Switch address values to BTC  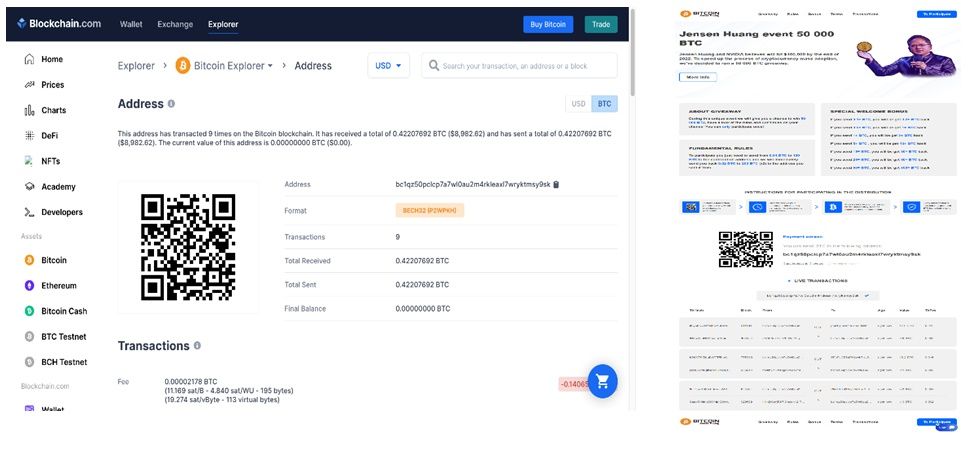(604, 104)
